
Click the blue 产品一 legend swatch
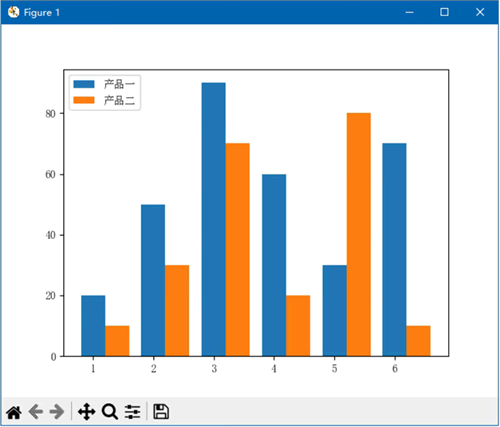[84, 84]
